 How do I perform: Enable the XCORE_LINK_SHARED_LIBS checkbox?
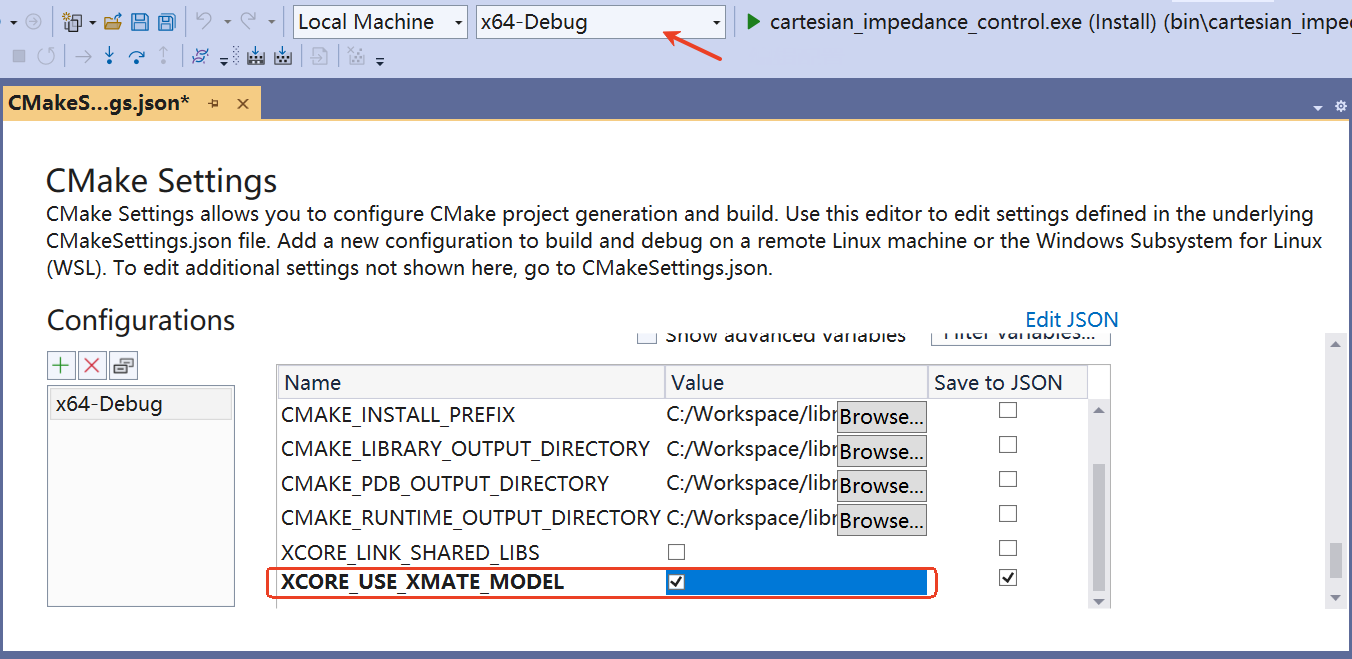(x=676, y=551)
